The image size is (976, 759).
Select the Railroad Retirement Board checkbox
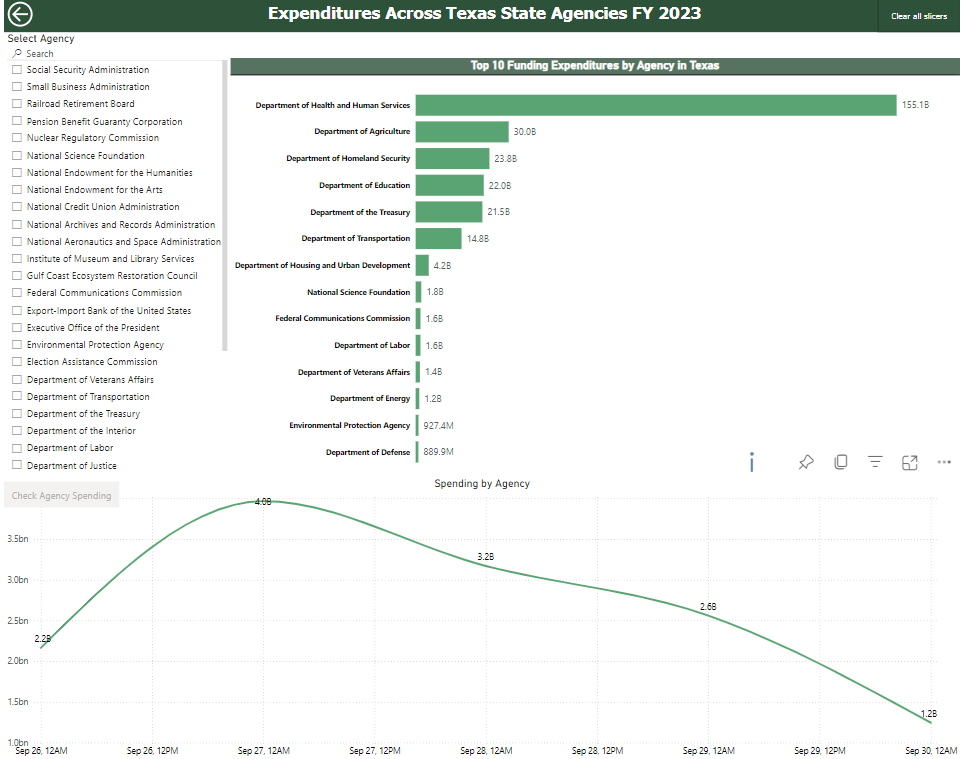(x=16, y=103)
